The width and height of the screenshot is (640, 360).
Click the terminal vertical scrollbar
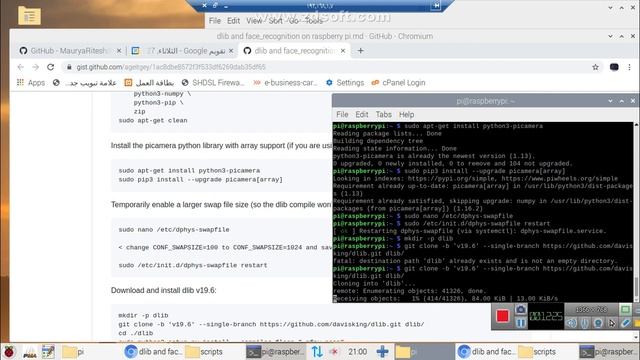coord(636,212)
